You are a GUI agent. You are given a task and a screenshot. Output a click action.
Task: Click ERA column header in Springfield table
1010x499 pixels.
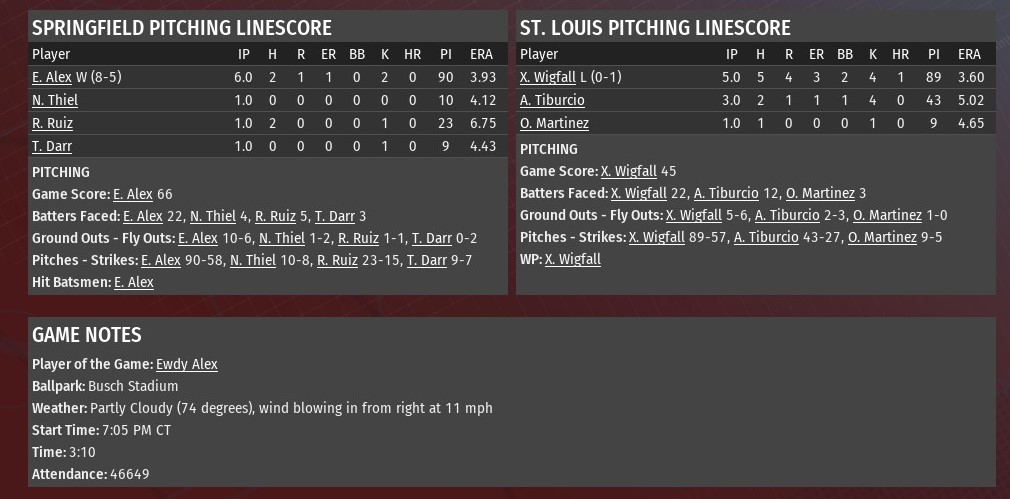(x=481, y=55)
